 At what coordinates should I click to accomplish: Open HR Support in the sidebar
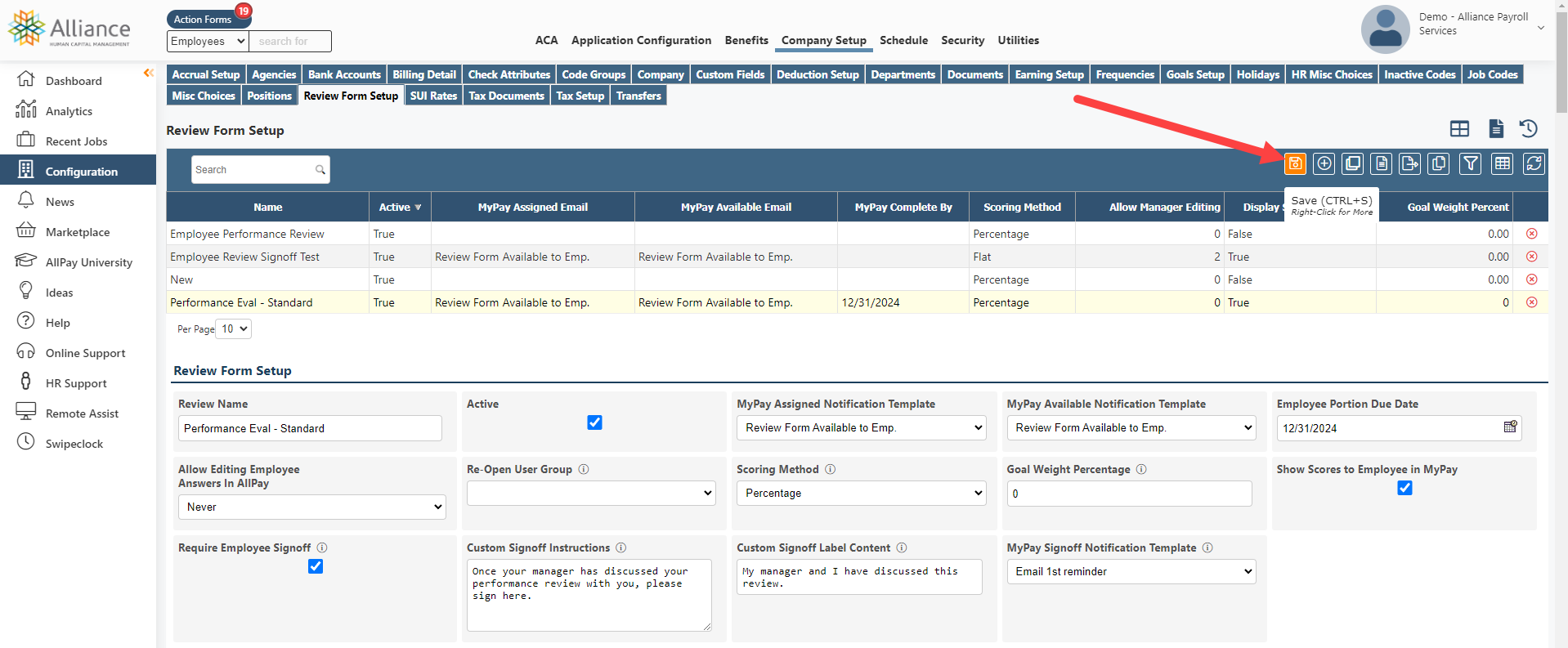click(78, 383)
